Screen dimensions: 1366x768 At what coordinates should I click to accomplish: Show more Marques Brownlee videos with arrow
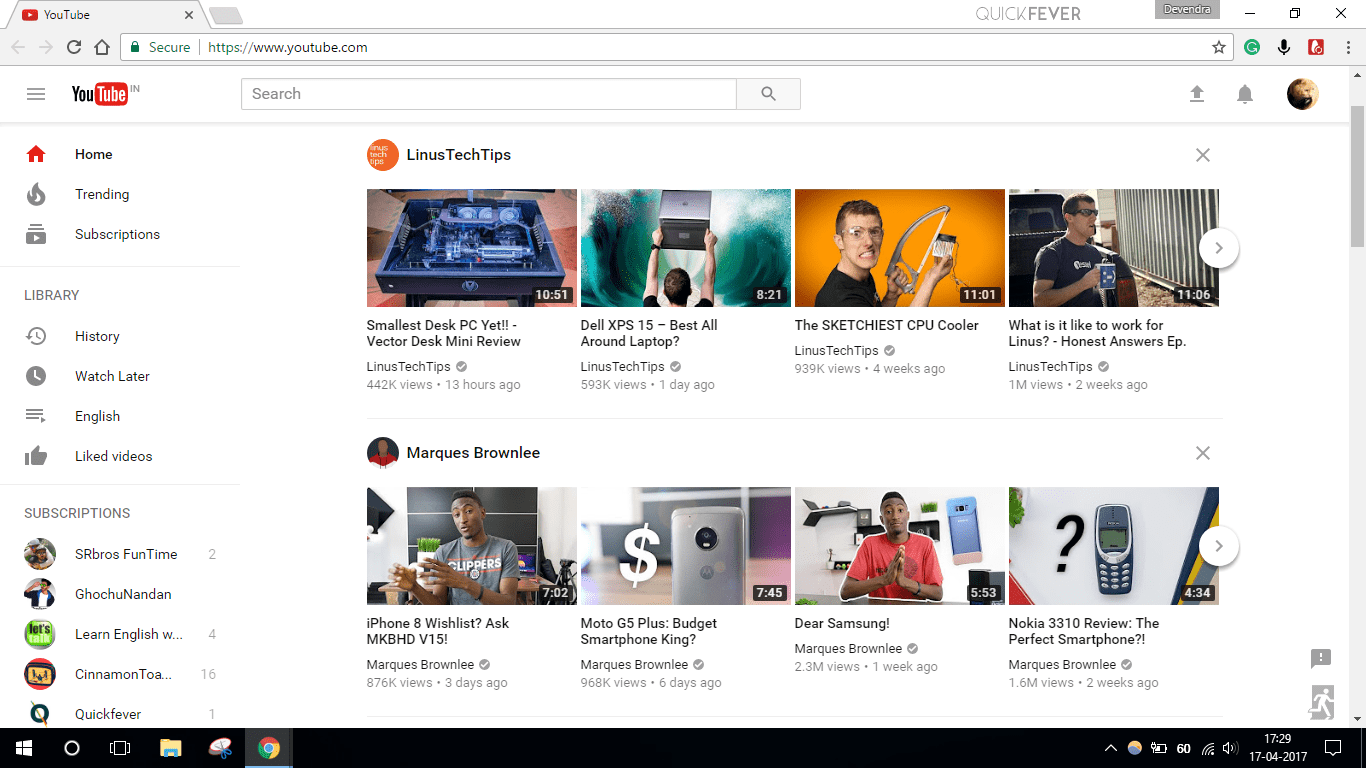click(1219, 546)
